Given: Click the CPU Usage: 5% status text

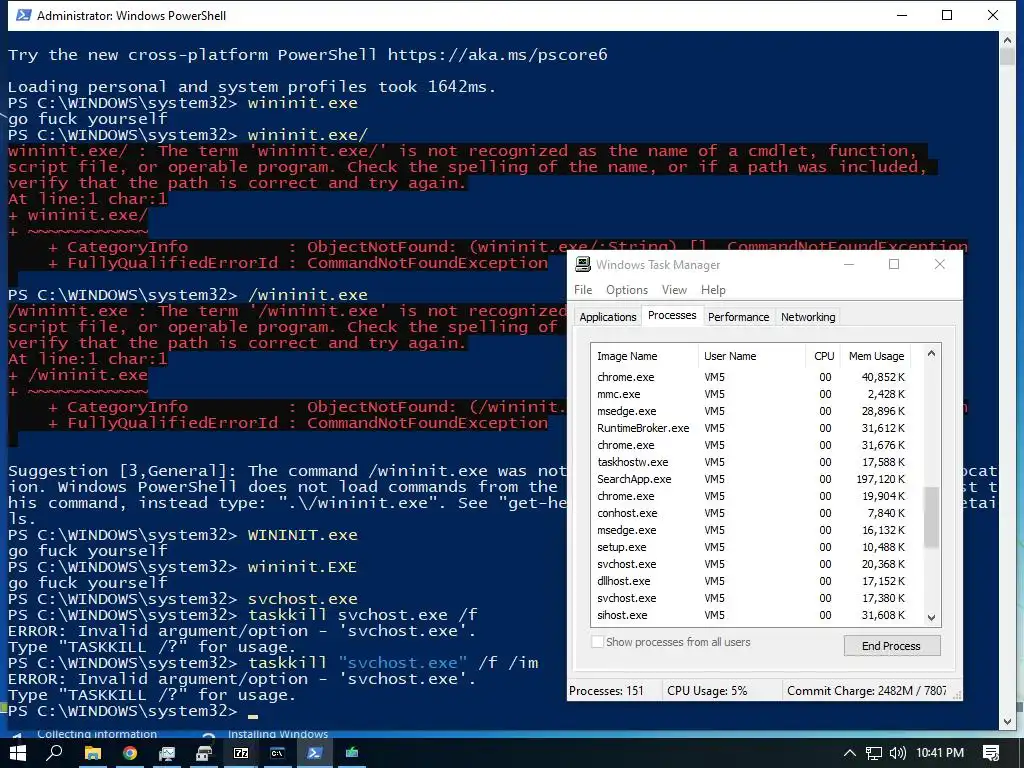Looking at the screenshot, I should click(707, 690).
